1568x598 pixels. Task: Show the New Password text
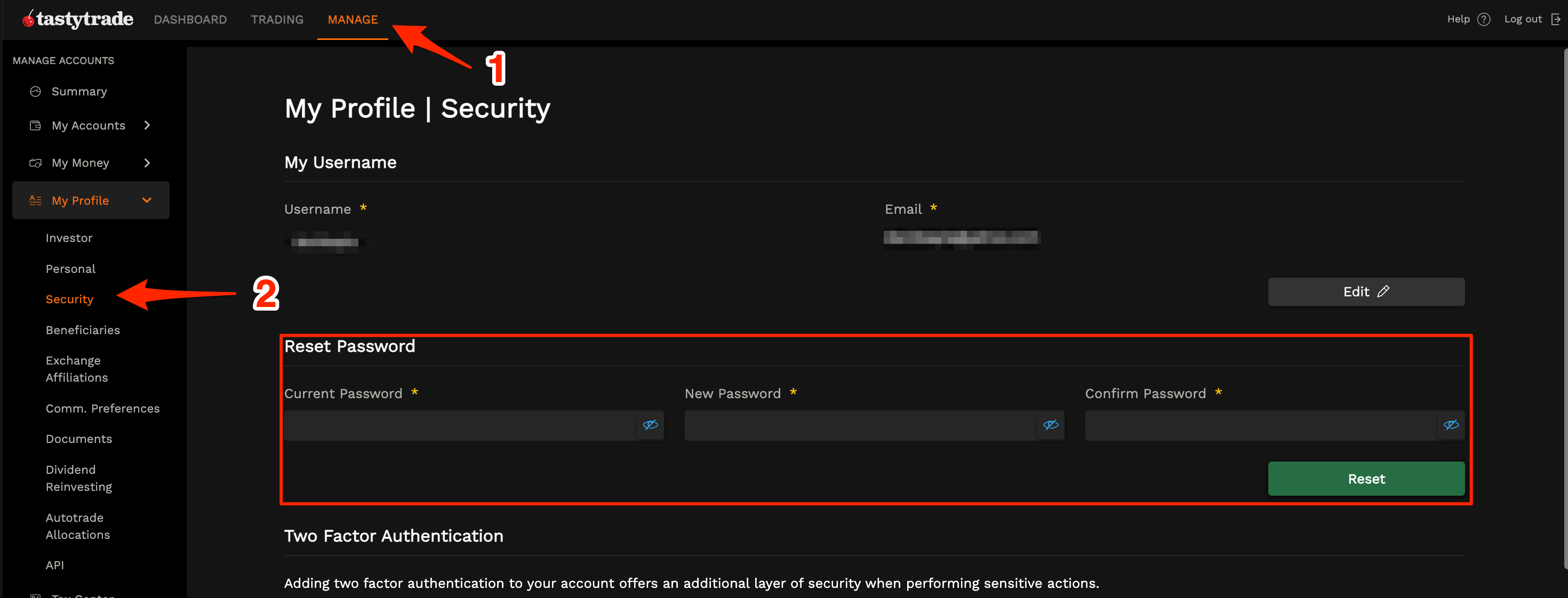(x=1050, y=425)
